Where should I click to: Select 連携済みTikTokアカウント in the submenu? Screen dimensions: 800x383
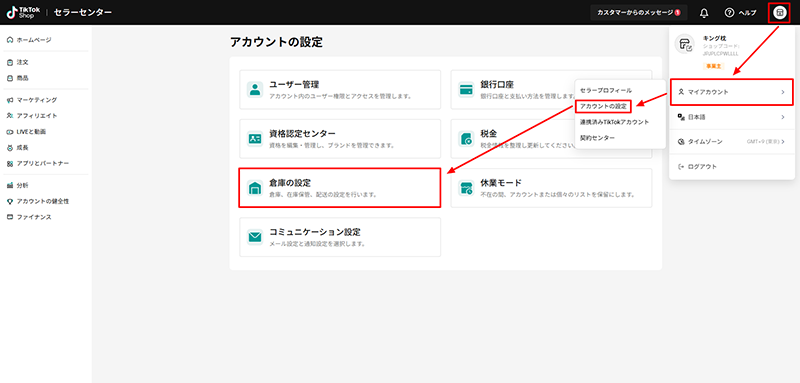614,122
